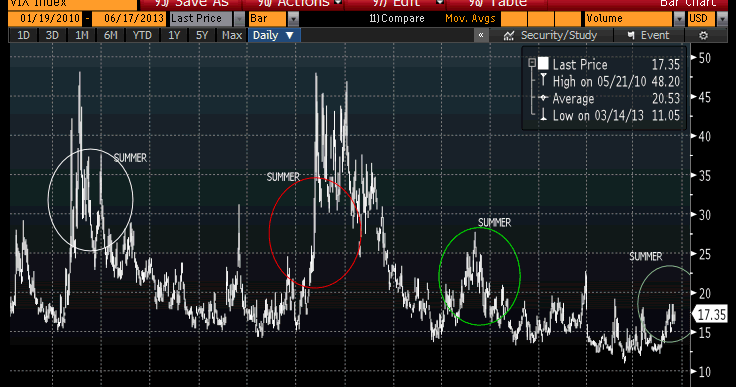Click the 17.35 value in legend
This screenshot has width=736, height=387.
coord(666,64)
